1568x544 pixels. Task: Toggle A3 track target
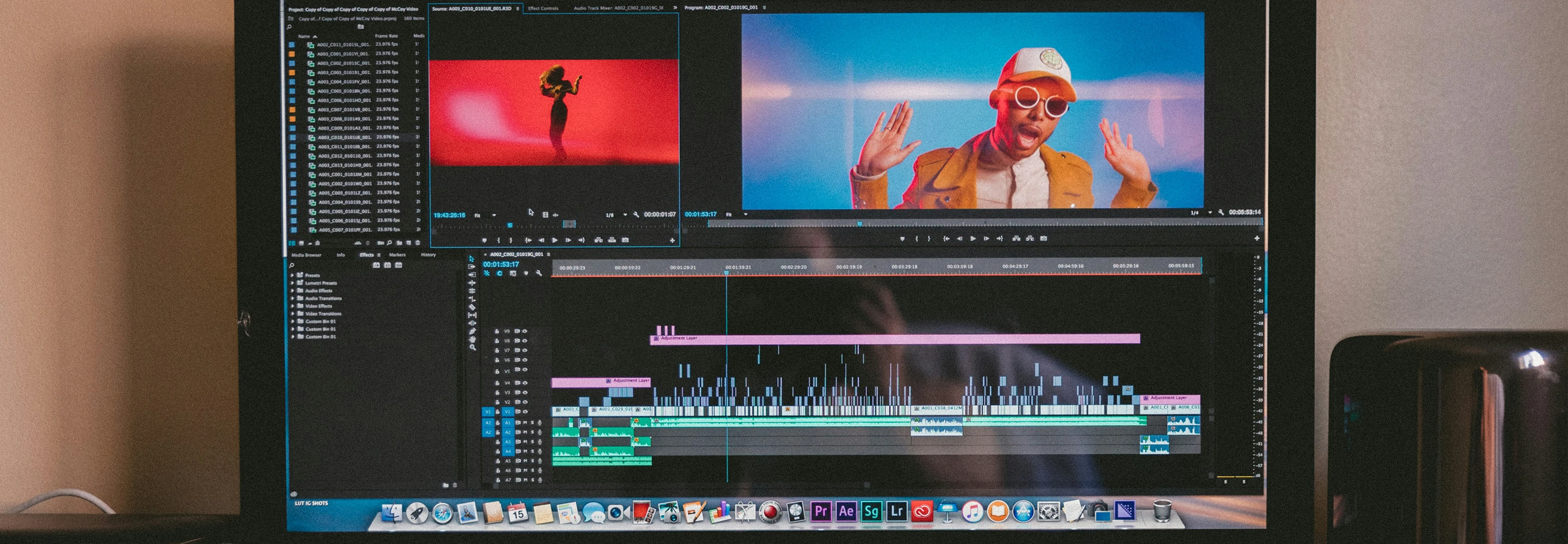509,442
